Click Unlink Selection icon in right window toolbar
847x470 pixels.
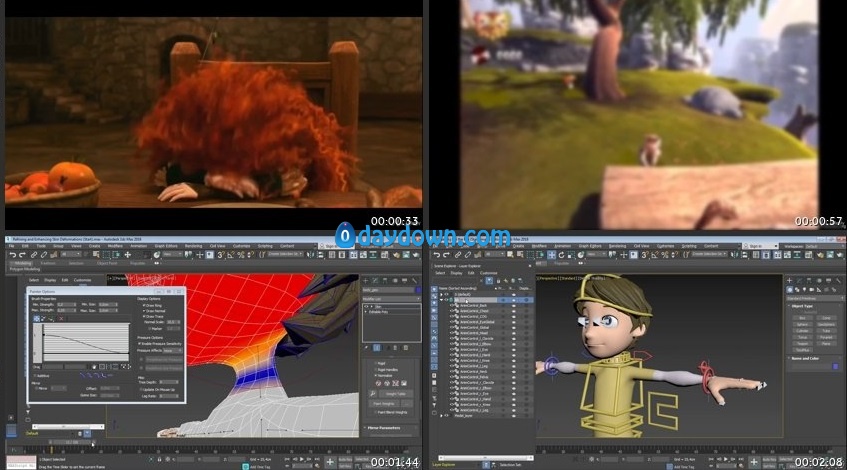[468, 254]
